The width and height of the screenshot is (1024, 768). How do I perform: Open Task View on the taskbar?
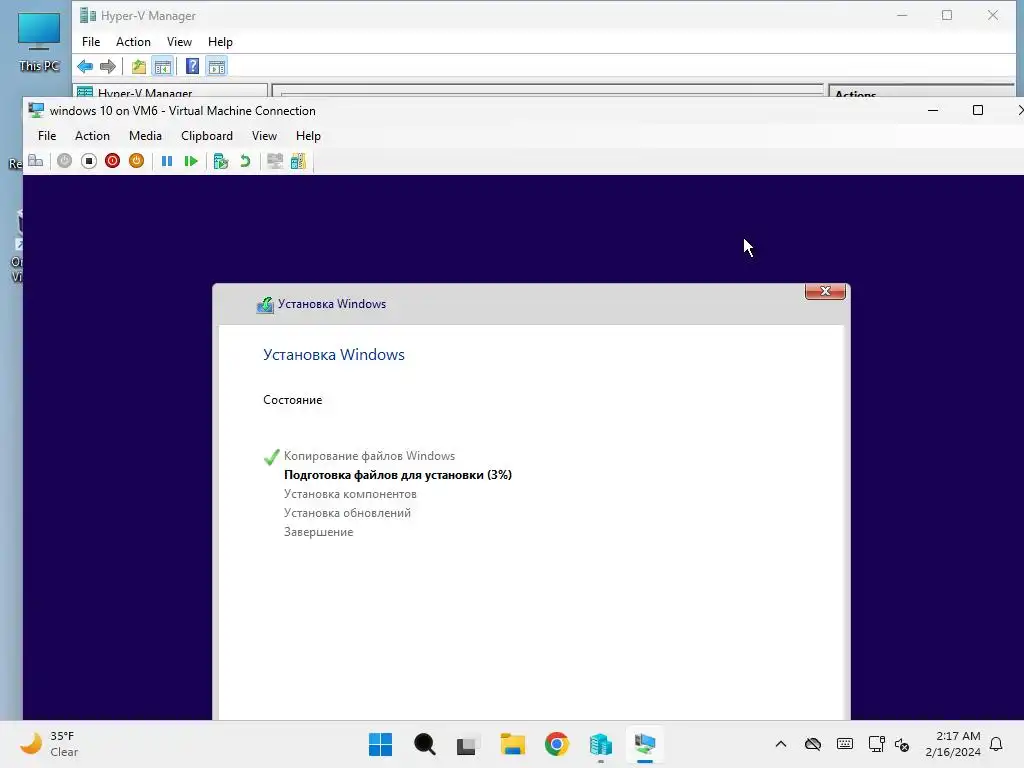tap(468, 744)
